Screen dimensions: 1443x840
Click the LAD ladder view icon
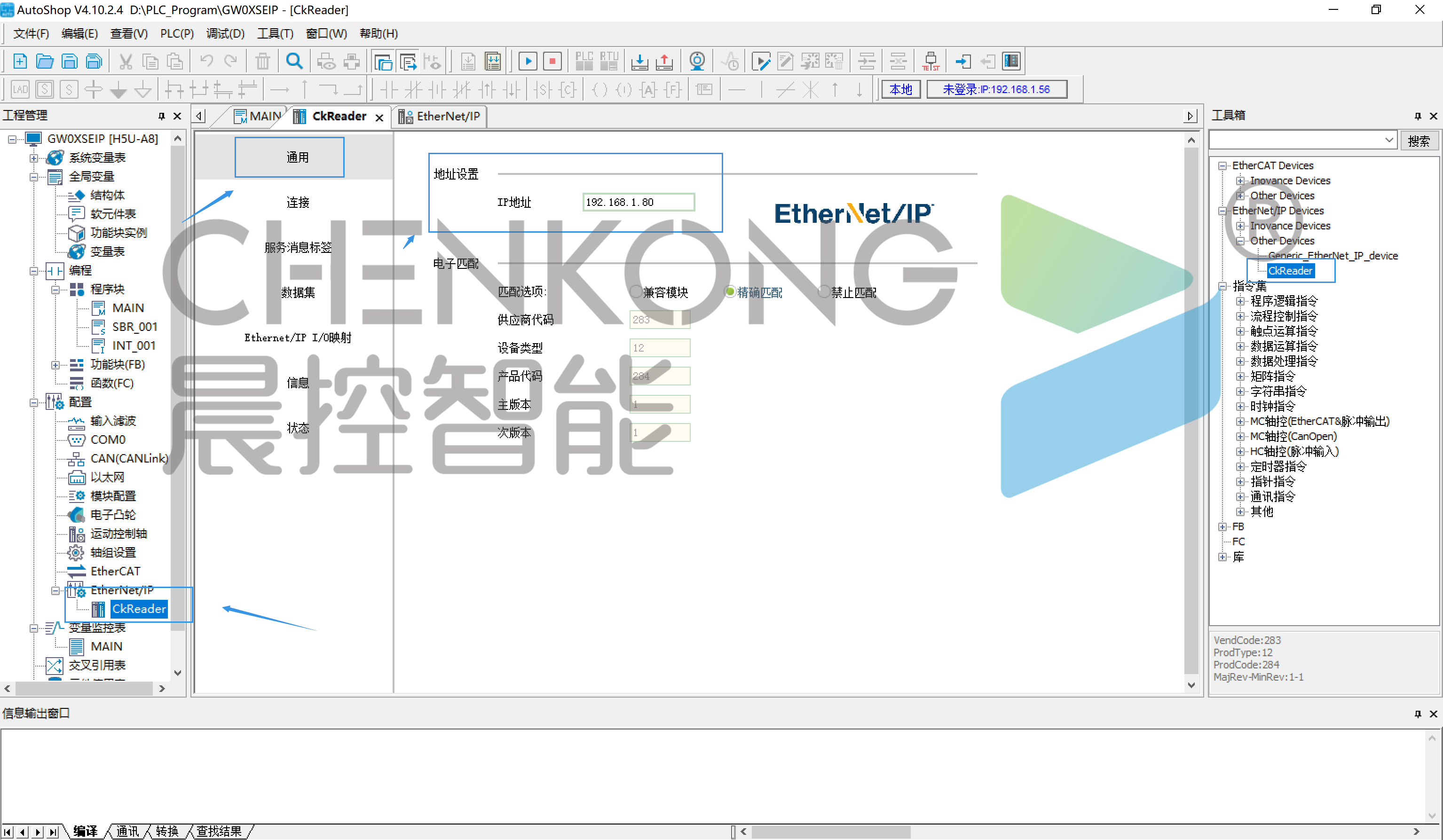[20, 89]
